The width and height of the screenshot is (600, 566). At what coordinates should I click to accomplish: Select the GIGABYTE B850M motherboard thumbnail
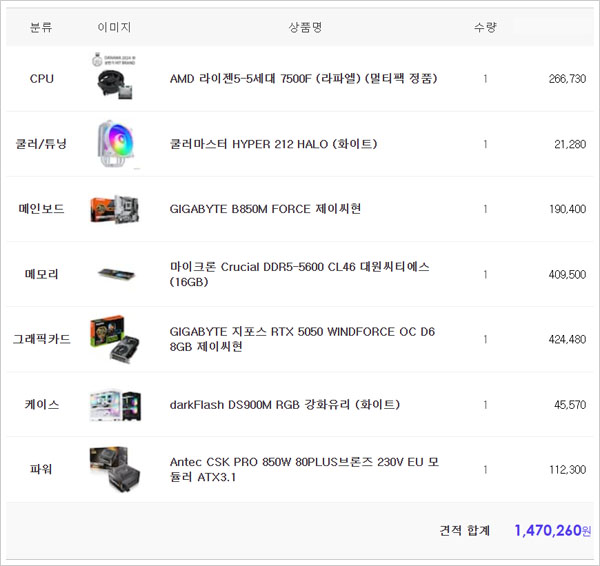click(x=114, y=209)
